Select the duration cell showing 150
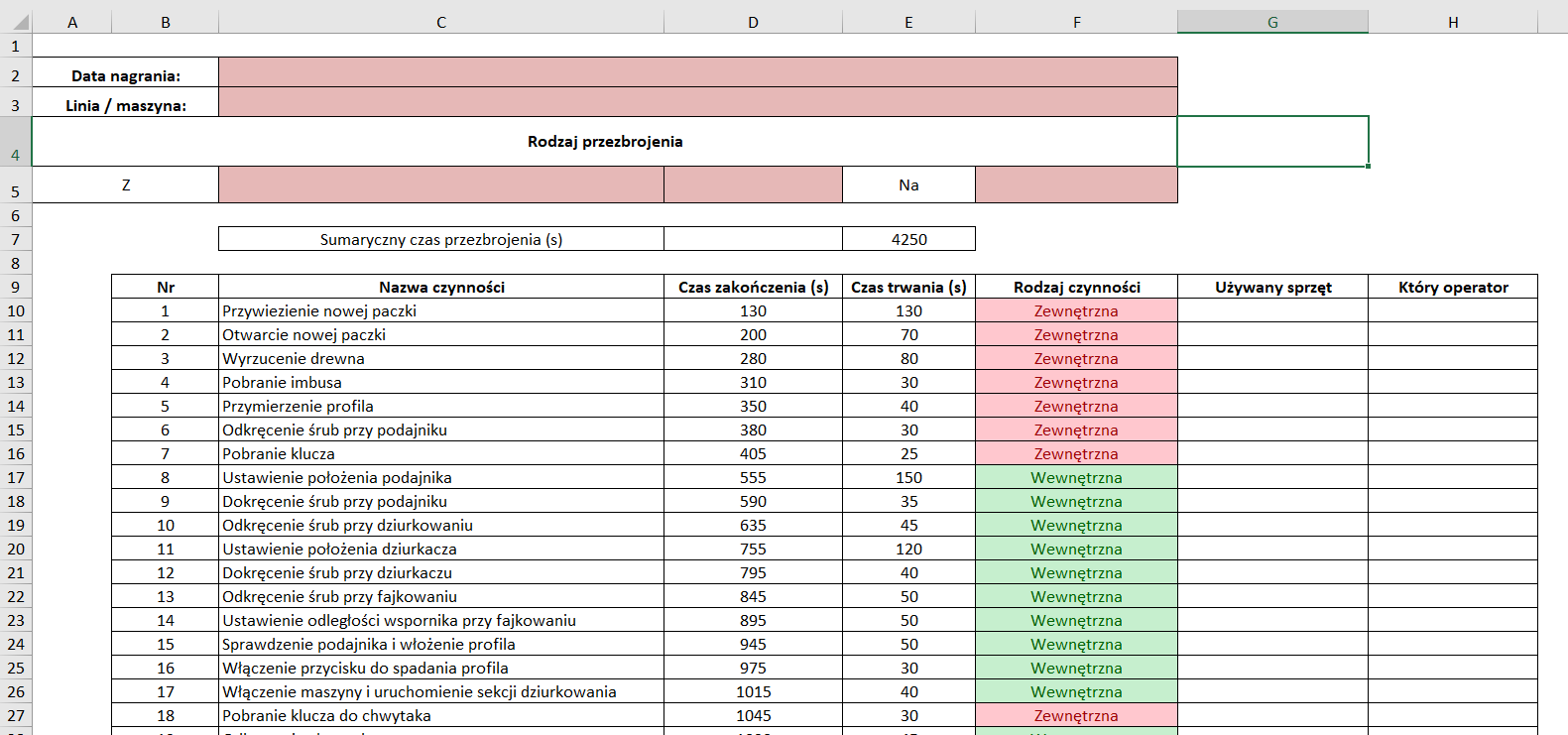The image size is (1568, 735). coord(908,477)
